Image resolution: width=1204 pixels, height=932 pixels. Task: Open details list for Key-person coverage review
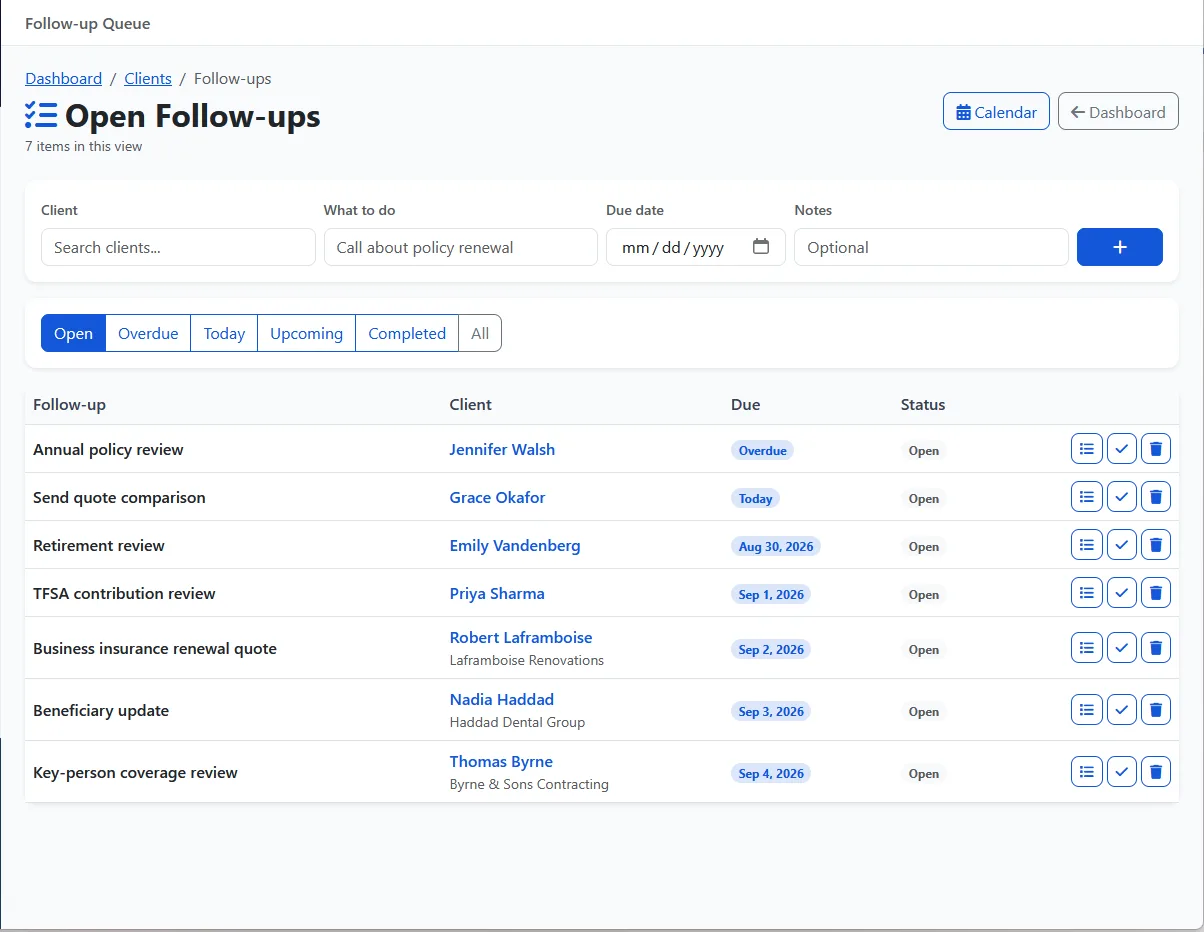1087,772
